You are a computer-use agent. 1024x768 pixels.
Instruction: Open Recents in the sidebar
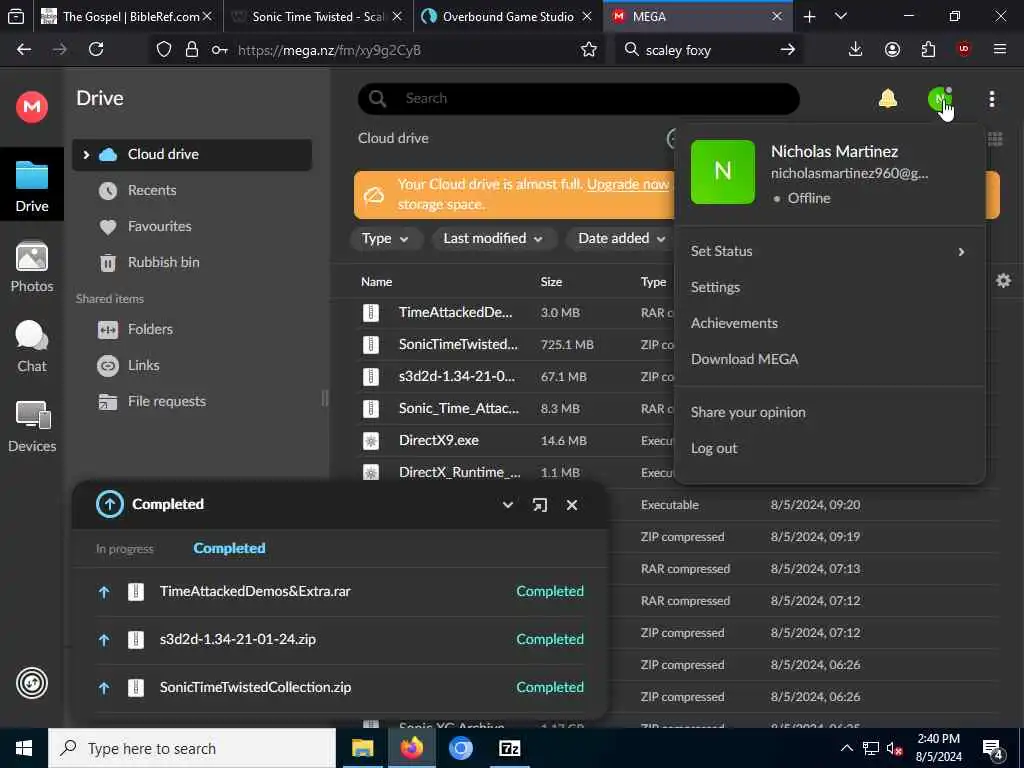point(152,191)
